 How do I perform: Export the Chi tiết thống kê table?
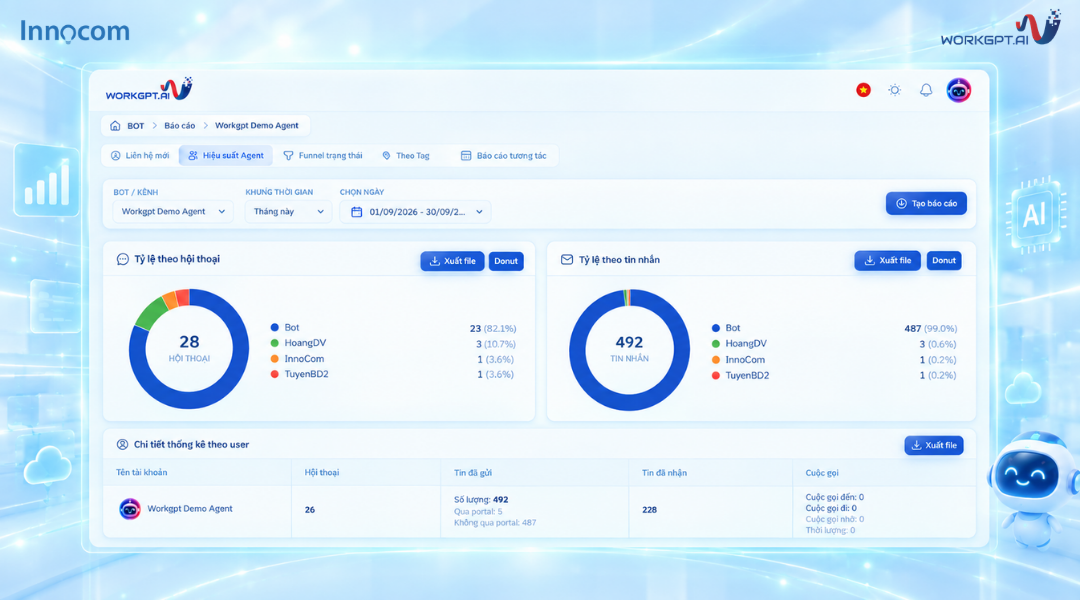tap(934, 446)
